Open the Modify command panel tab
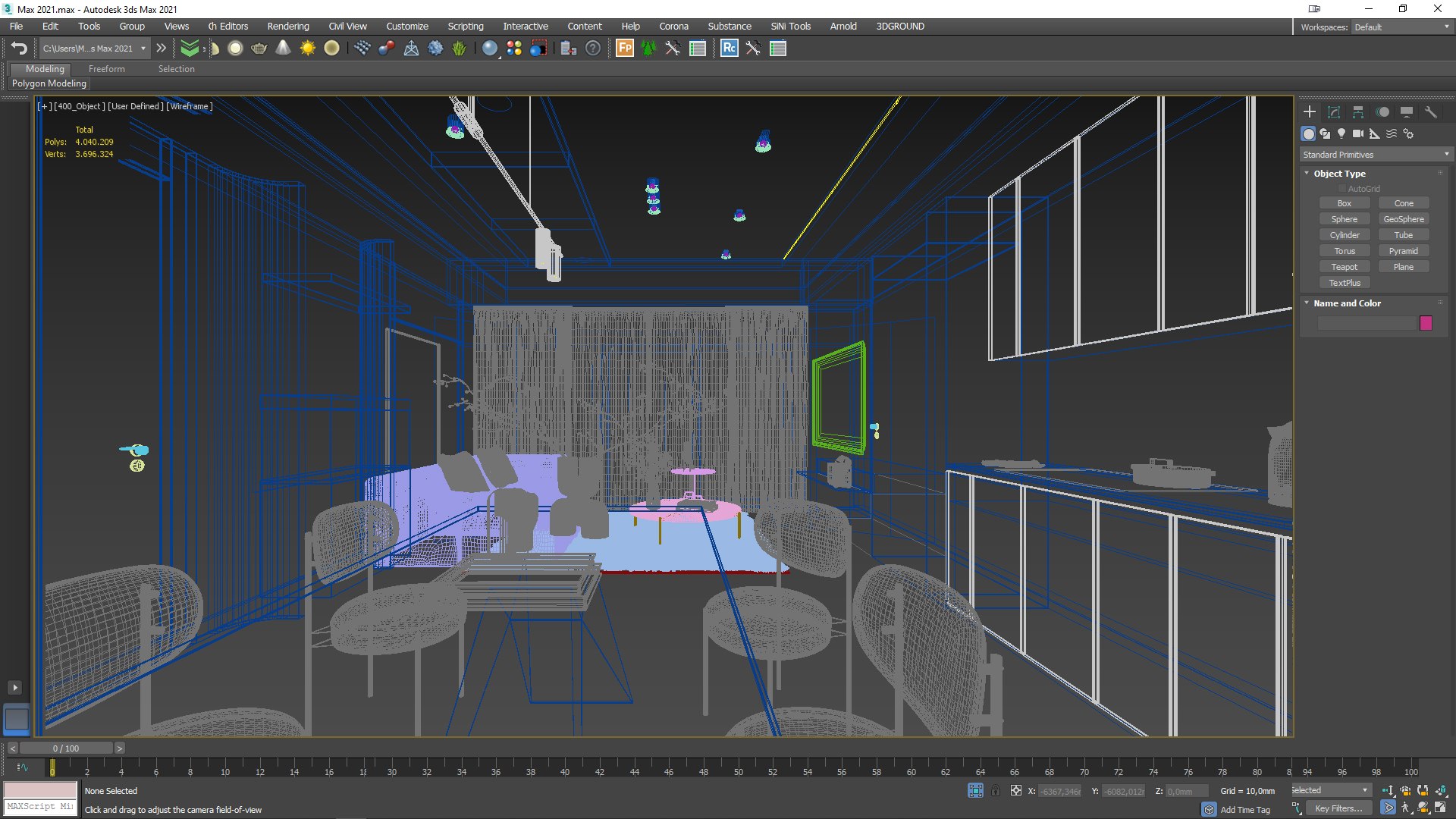Image resolution: width=1456 pixels, height=819 pixels. click(1334, 112)
